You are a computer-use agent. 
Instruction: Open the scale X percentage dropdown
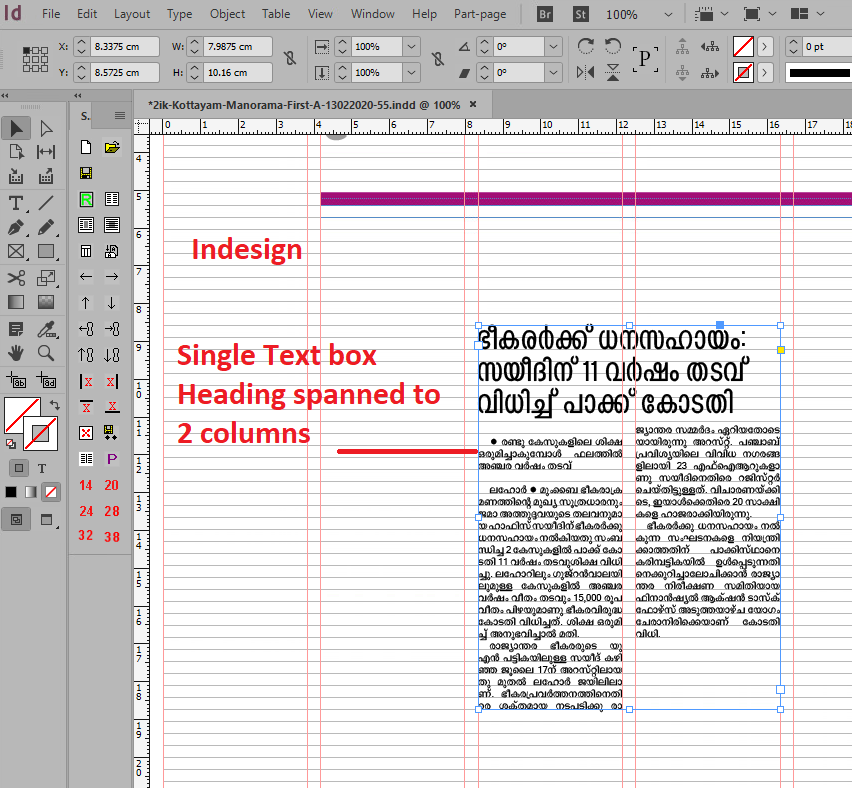click(411, 47)
